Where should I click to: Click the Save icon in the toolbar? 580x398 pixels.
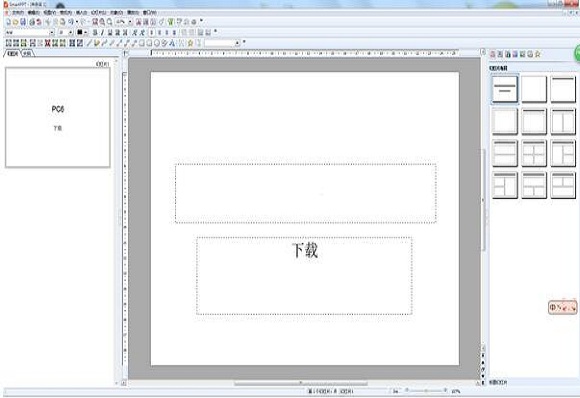click(23, 22)
